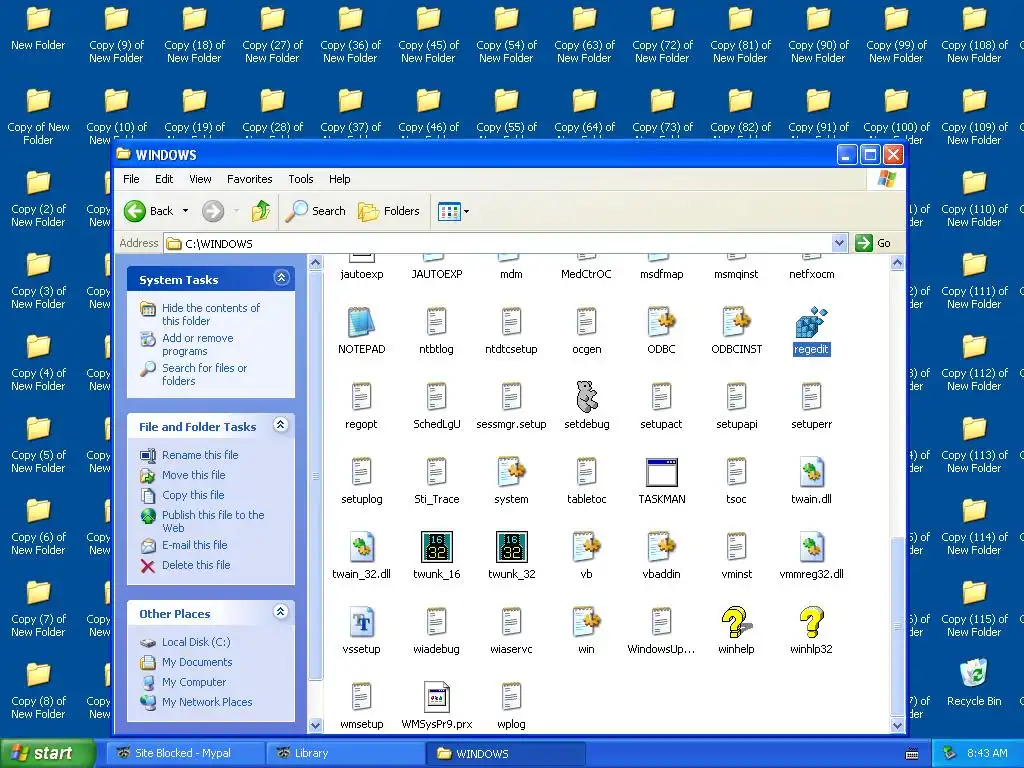The height and width of the screenshot is (768, 1024).
Task: Click Copy this file
Action: [x=193, y=495]
